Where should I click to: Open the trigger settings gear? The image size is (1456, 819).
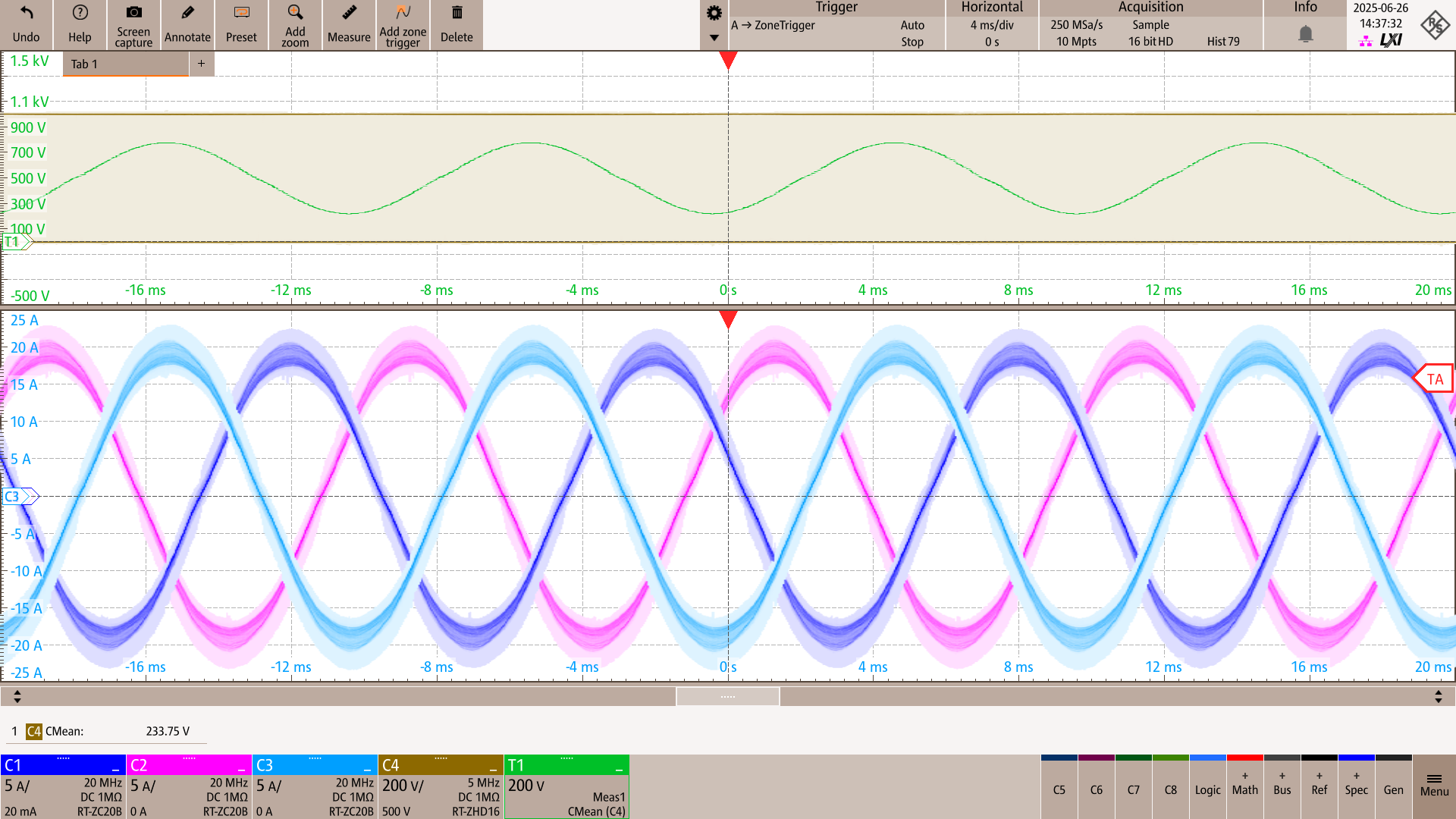tap(713, 13)
